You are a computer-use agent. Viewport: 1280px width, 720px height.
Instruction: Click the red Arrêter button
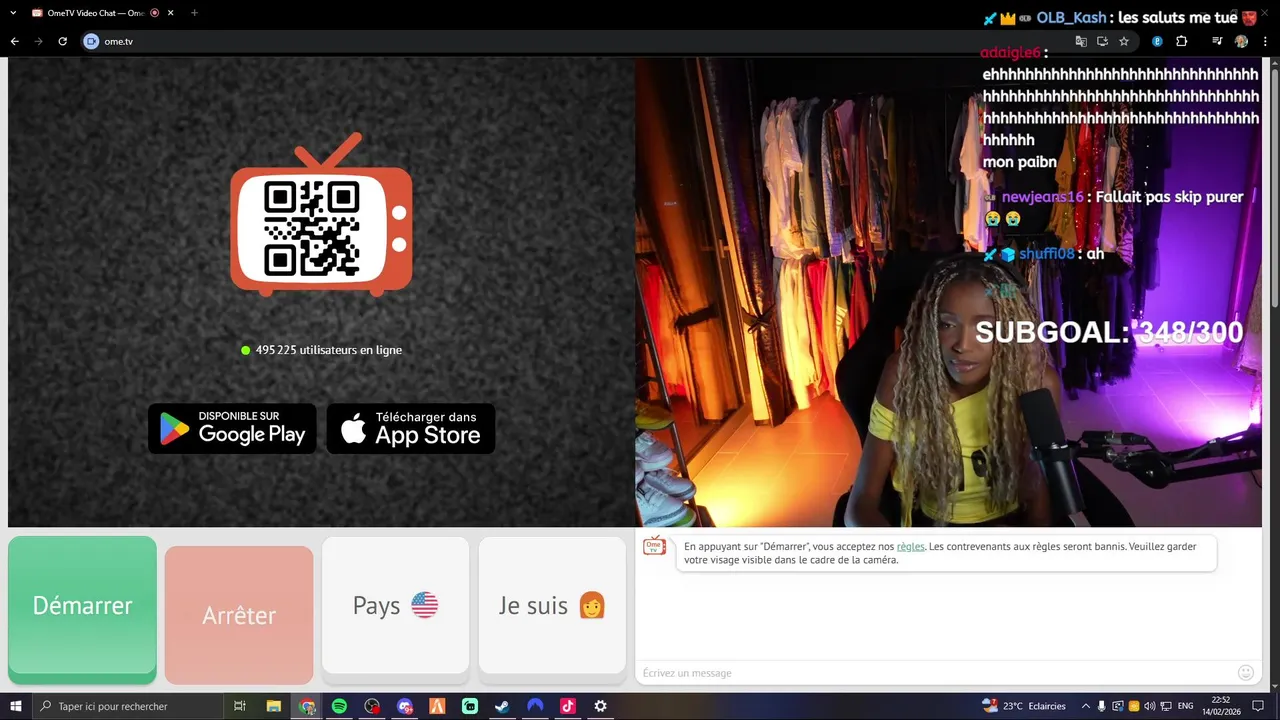click(x=239, y=615)
